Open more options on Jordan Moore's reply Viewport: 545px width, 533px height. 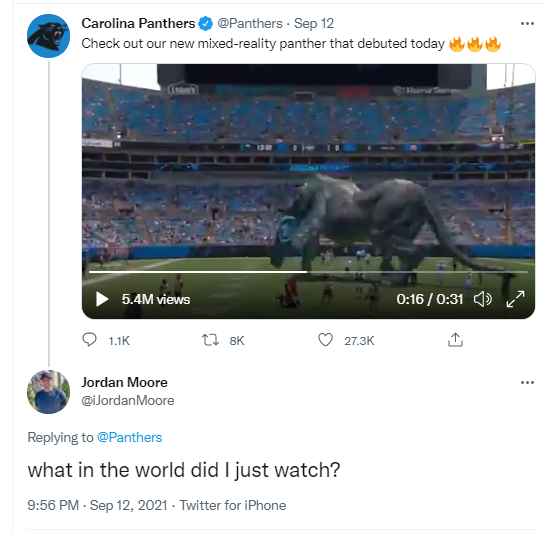(527, 383)
